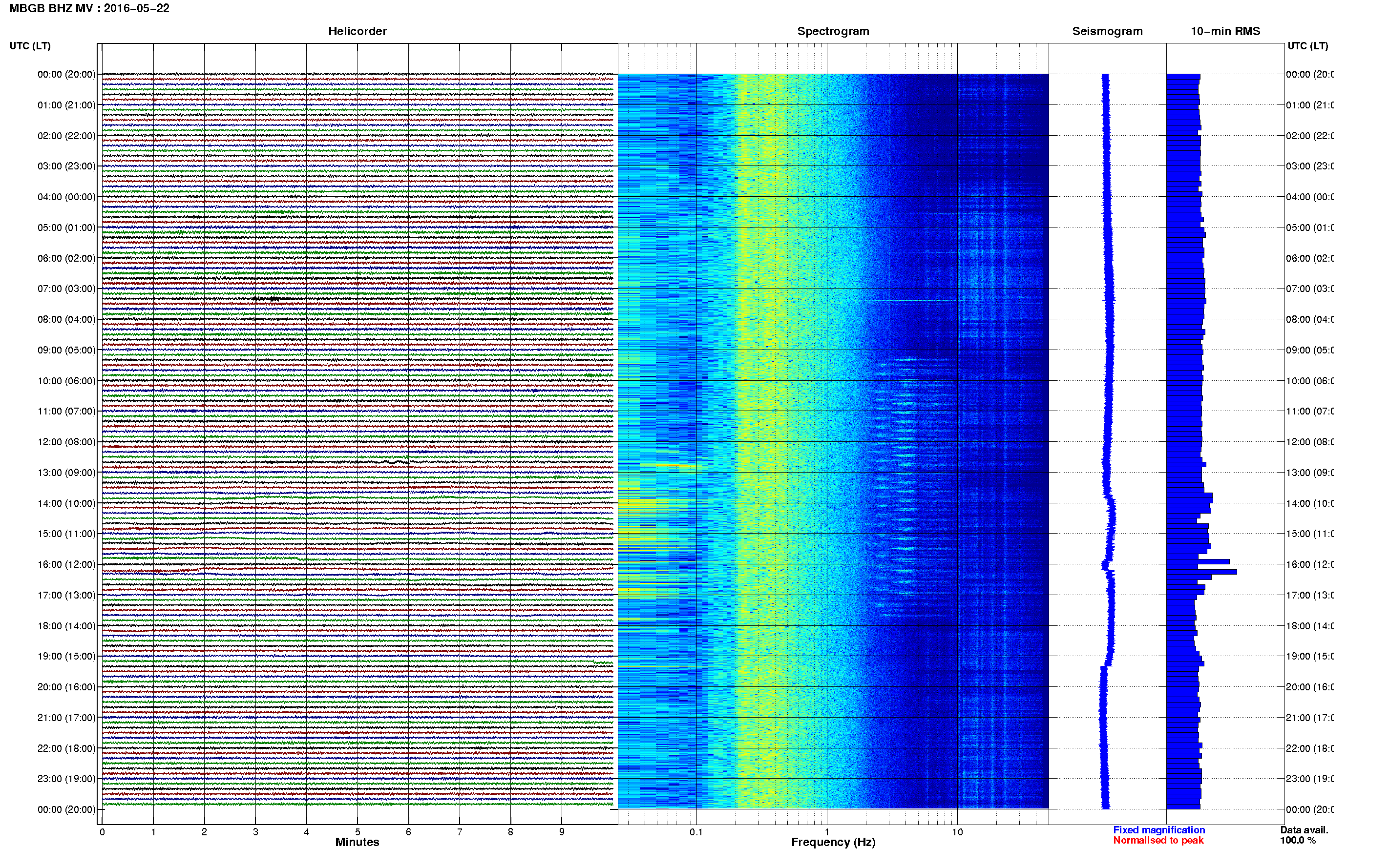Click the title text MBGB BHZ MV : 2016-05-22
Image resolution: width=1389 pixels, height=868 pixels.
tap(89, 9)
